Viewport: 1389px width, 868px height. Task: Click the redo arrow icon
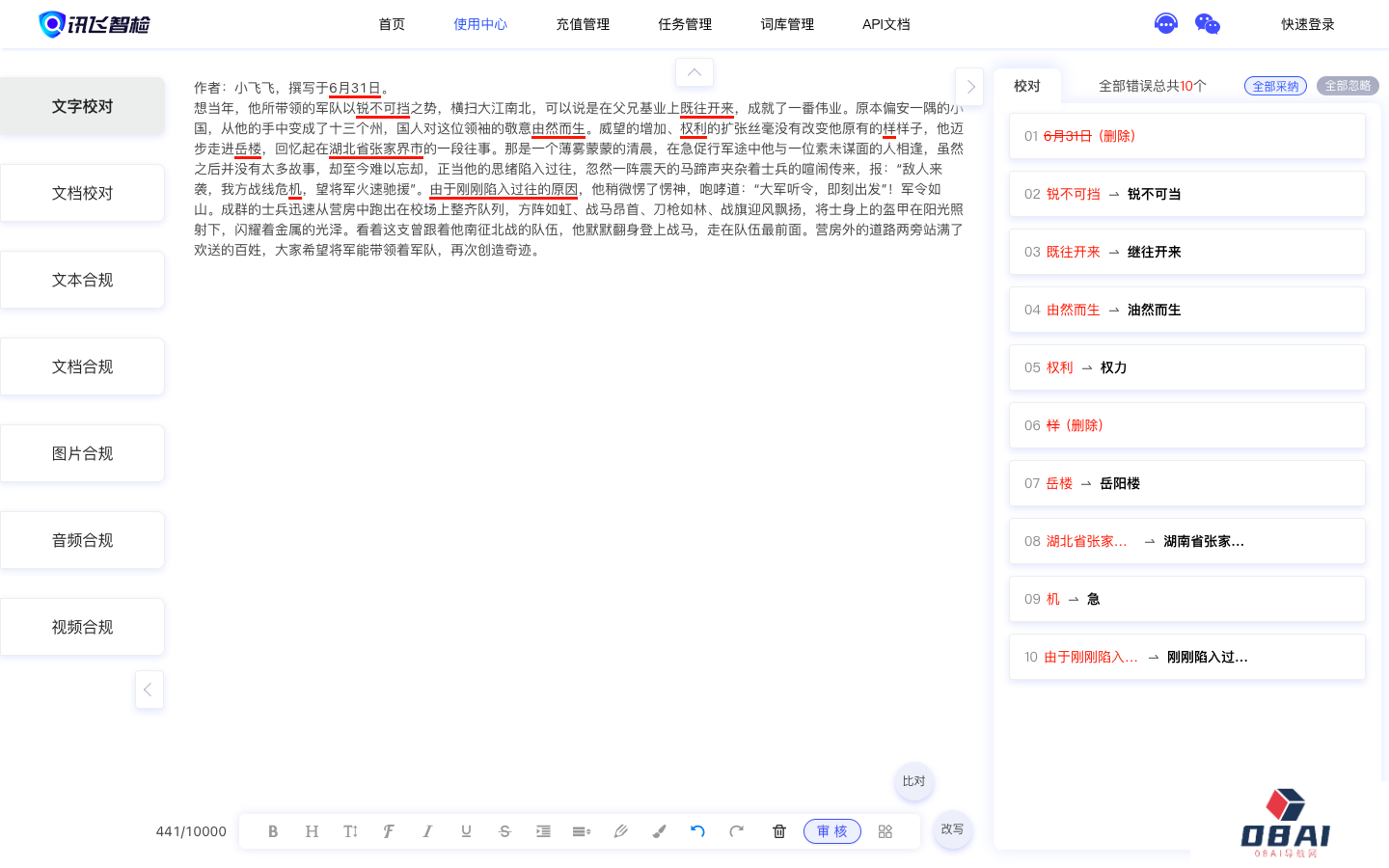pos(736,831)
